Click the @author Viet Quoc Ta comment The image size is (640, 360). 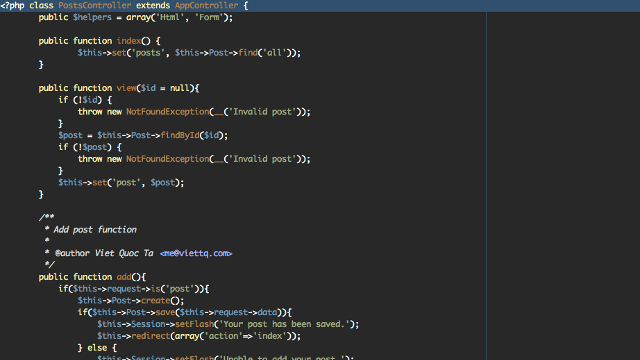pyautogui.click(x=104, y=253)
